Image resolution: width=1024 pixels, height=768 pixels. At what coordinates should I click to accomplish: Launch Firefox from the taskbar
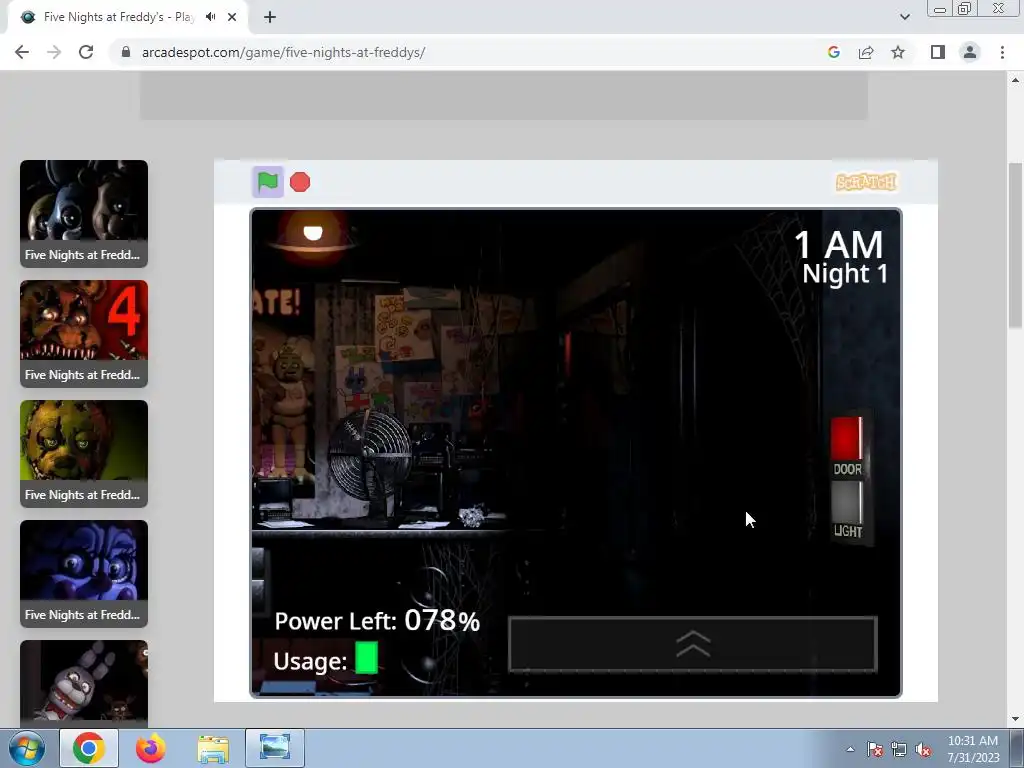(x=150, y=748)
